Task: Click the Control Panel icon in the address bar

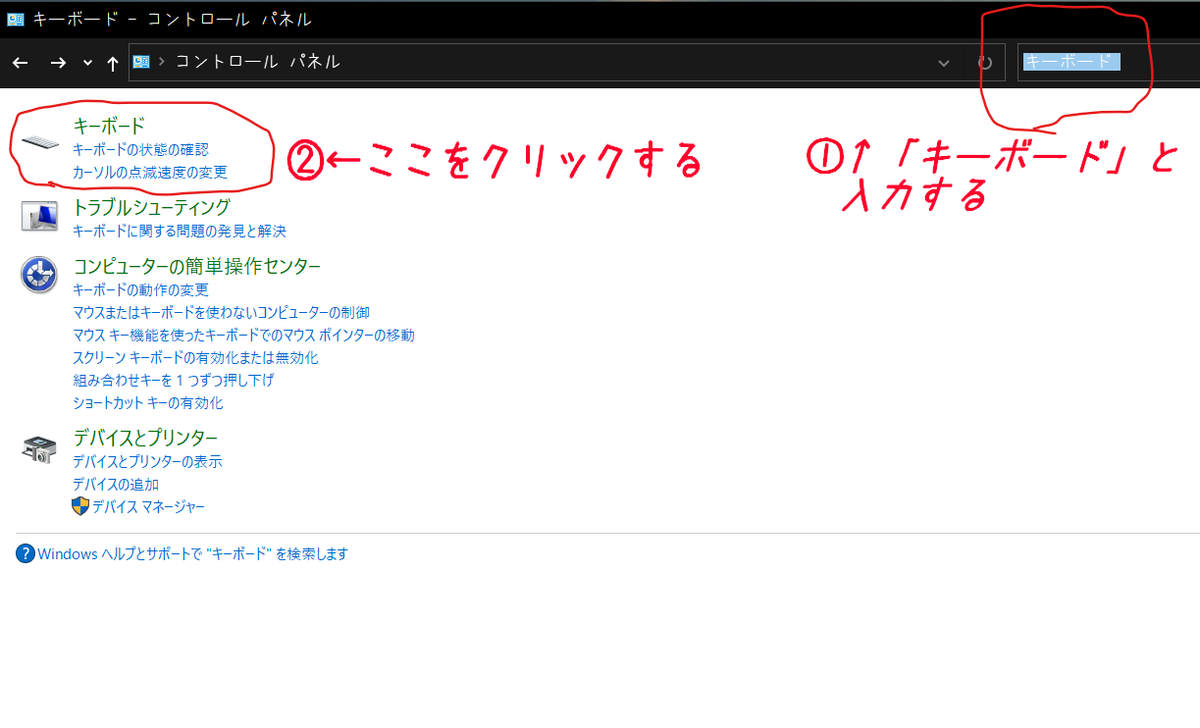Action: click(x=140, y=62)
